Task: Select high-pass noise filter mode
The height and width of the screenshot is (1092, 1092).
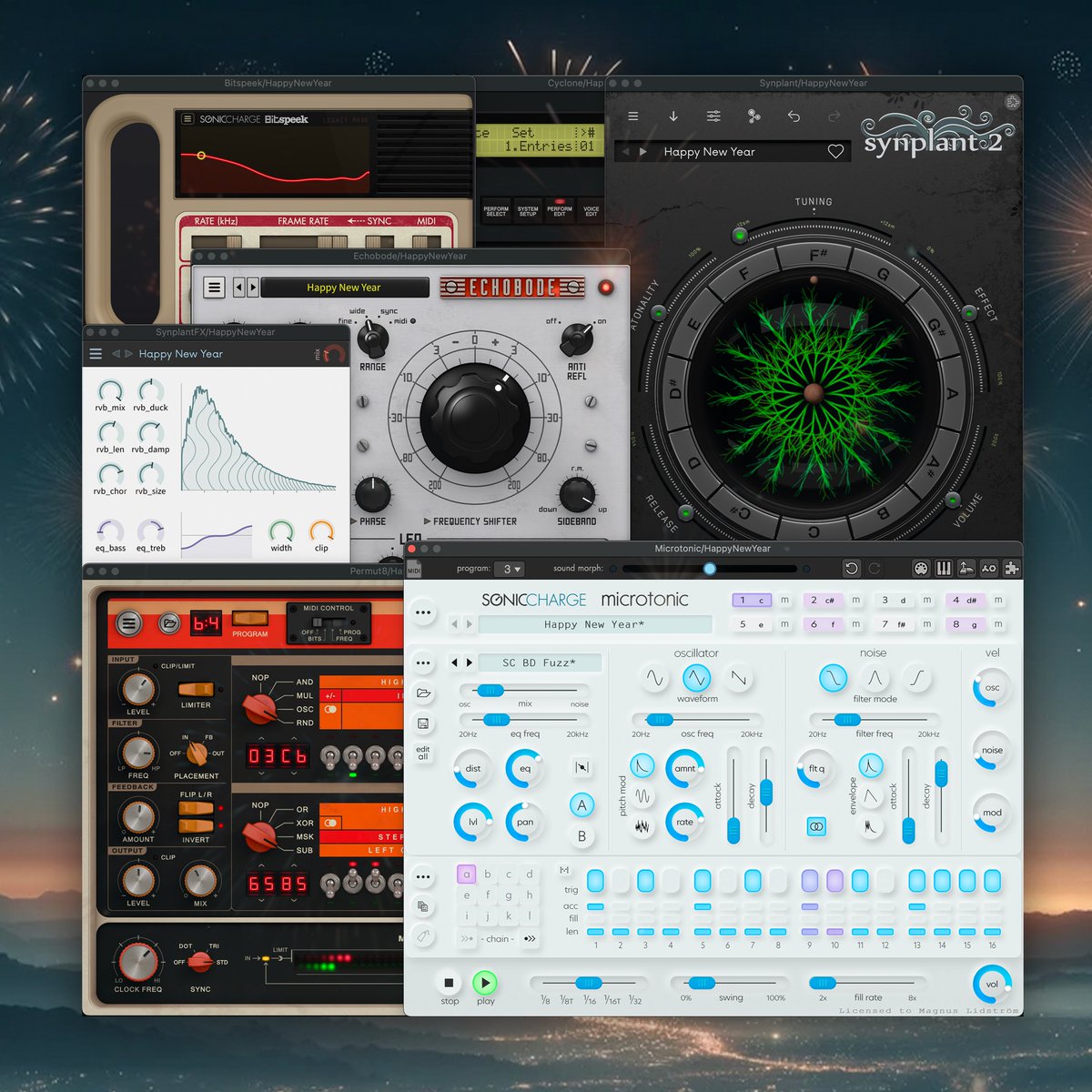Action: coord(916,678)
